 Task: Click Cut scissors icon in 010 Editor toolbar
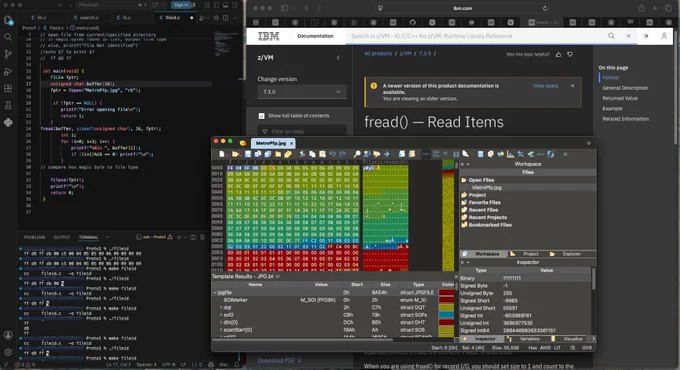[302, 154]
